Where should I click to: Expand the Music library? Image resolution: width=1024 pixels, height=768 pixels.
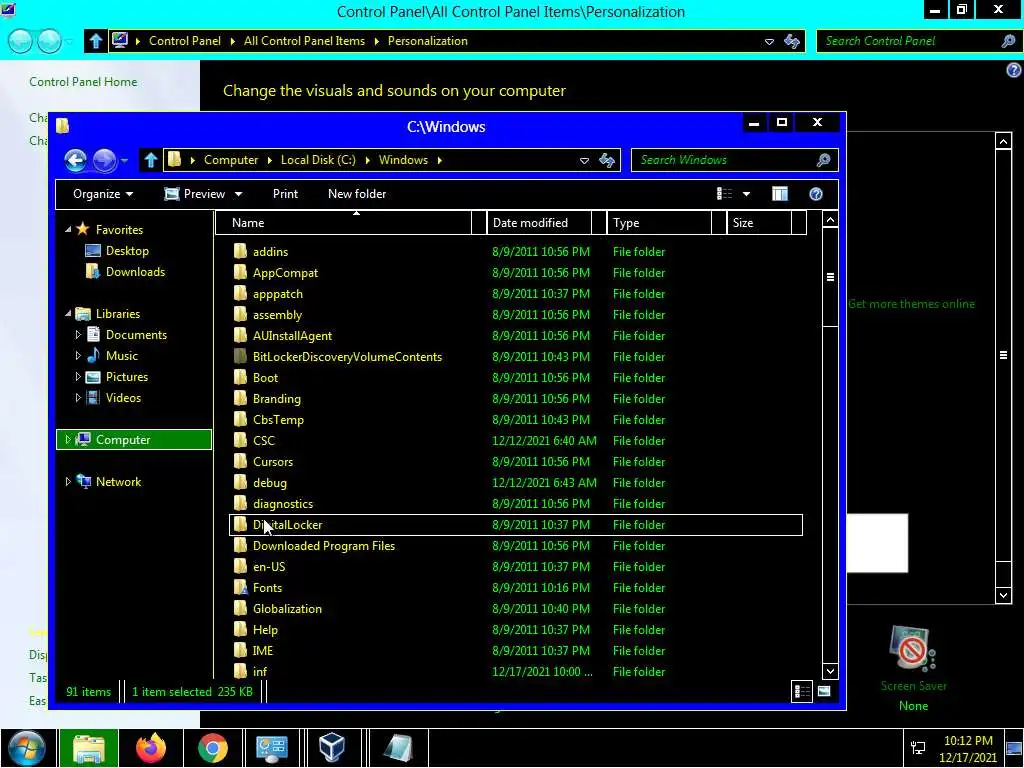(x=78, y=356)
